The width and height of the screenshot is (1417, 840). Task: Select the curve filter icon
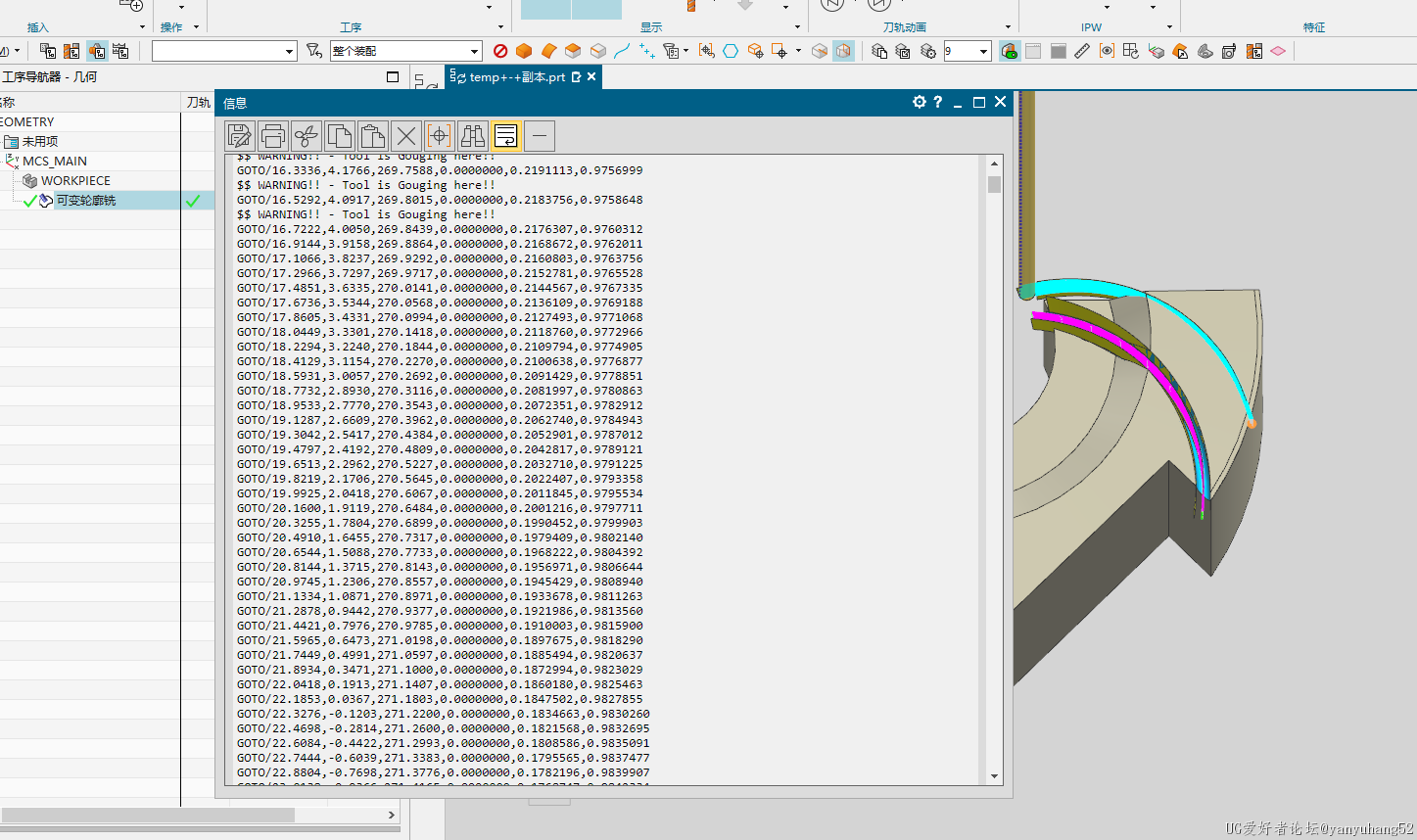point(621,51)
